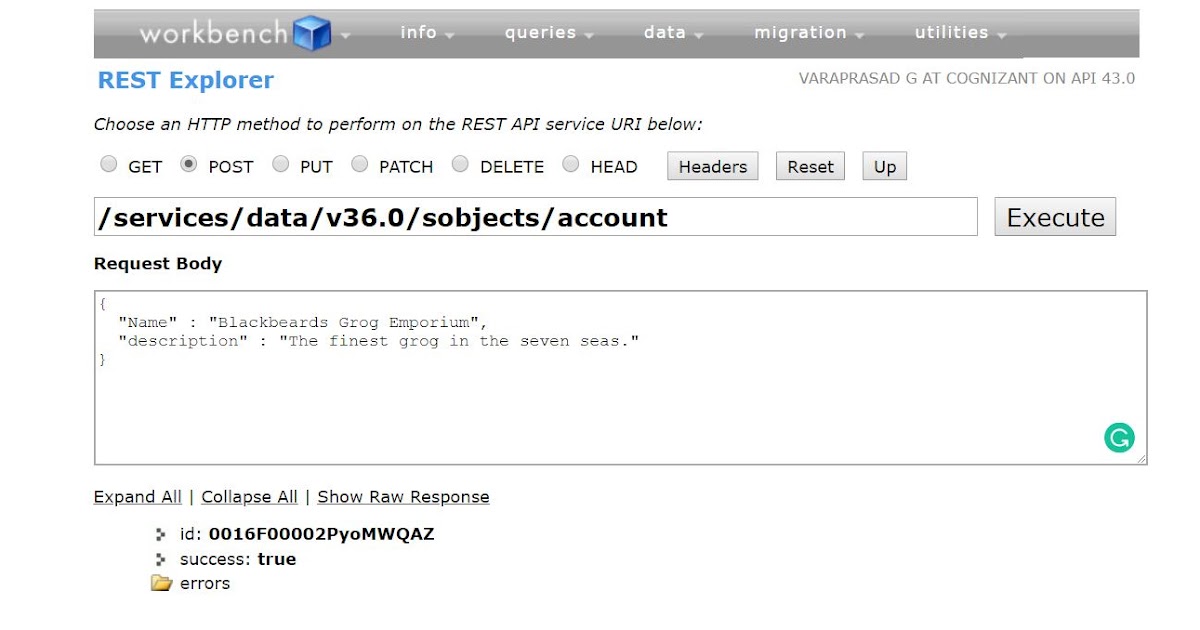The width and height of the screenshot is (1200, 630).
Task: Click the Execute button
Action: point(1054,216)
